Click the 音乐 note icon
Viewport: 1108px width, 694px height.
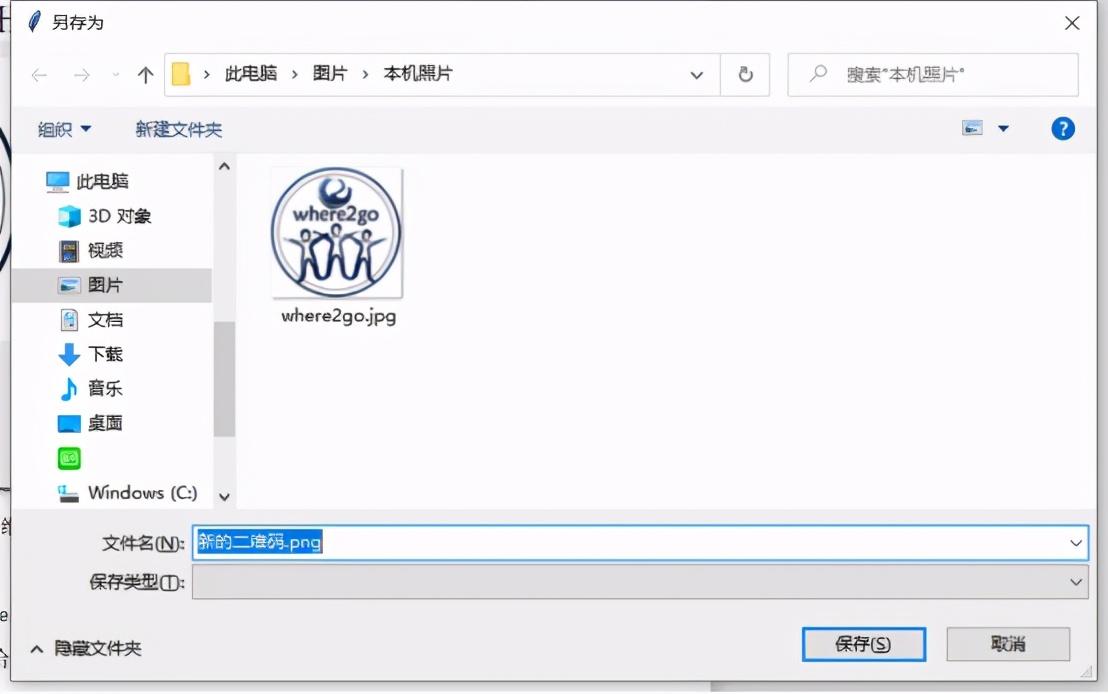tap(69, 389)
